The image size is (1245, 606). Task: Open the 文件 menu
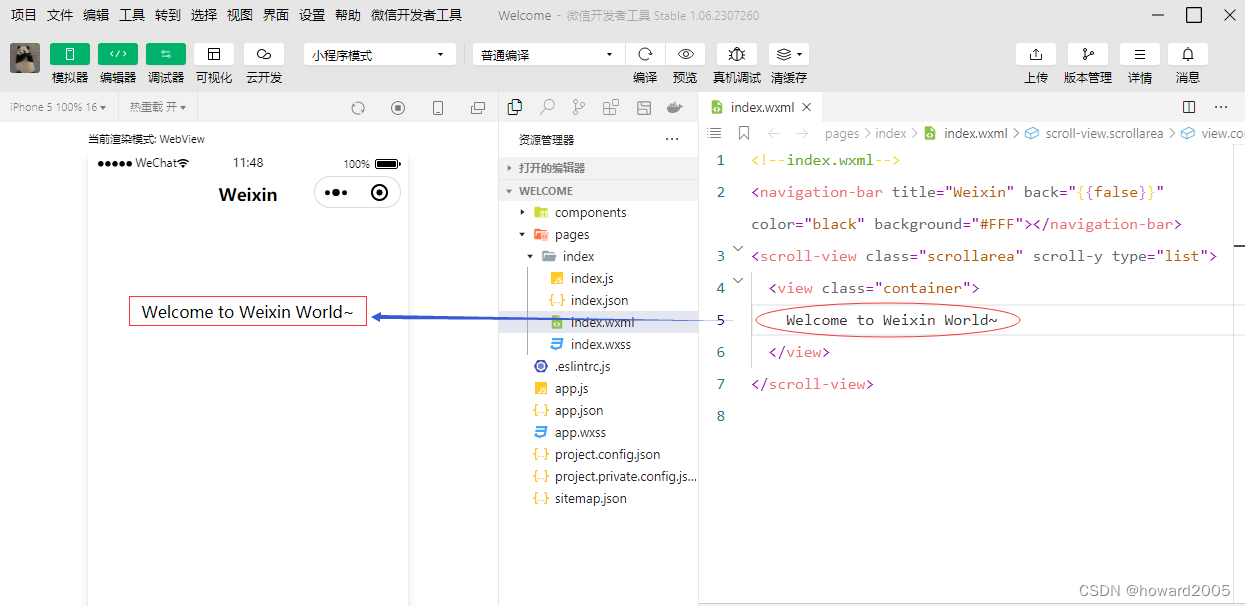click(x=60, y=15)
